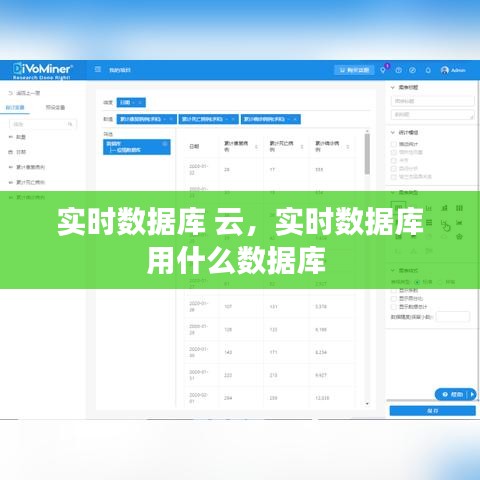
Task: Open dropdown on 累计死亡病例(求和) value tag
Action: click(x=227, y=119)
